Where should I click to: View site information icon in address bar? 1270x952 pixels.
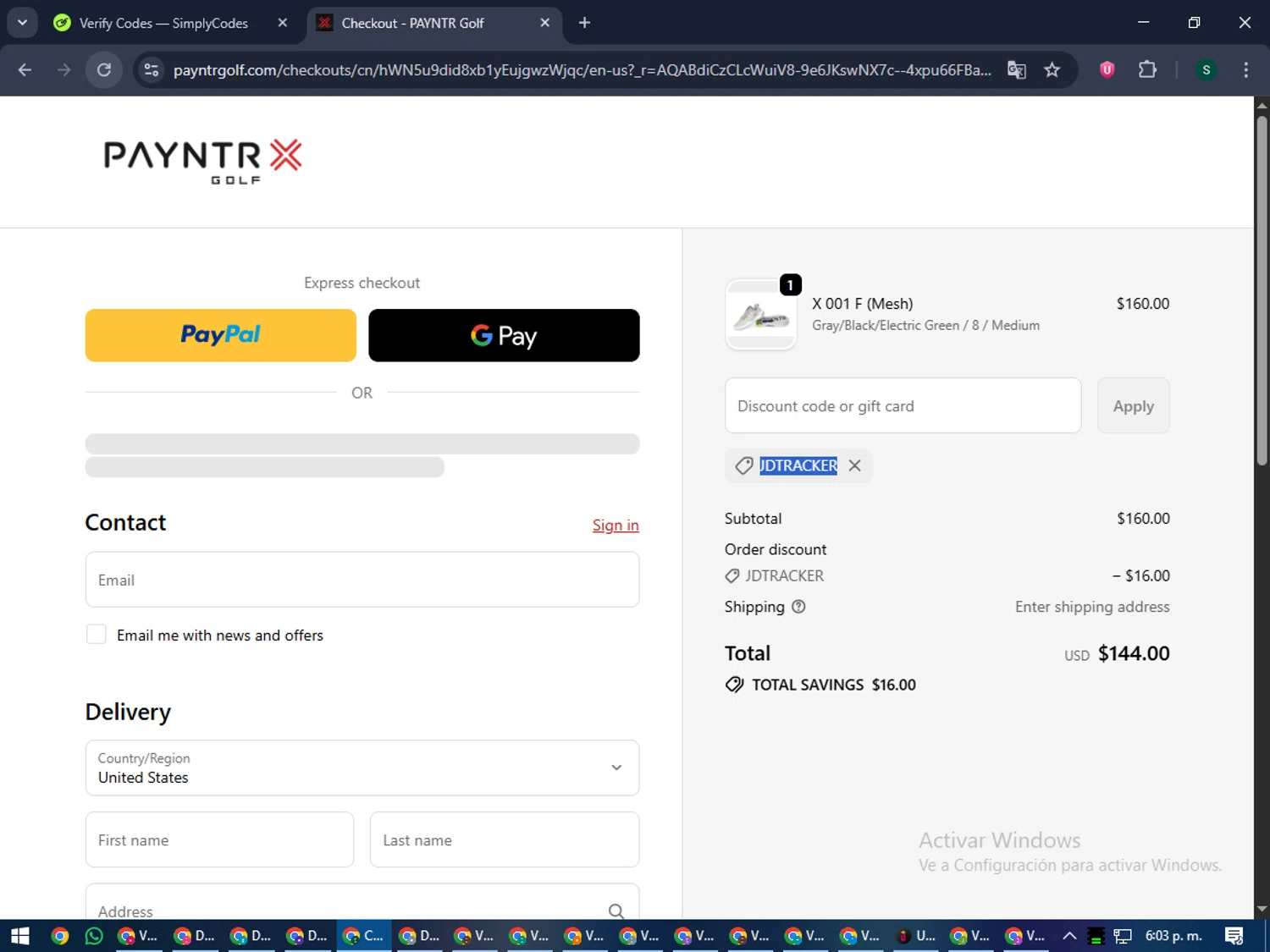(152, 70)
